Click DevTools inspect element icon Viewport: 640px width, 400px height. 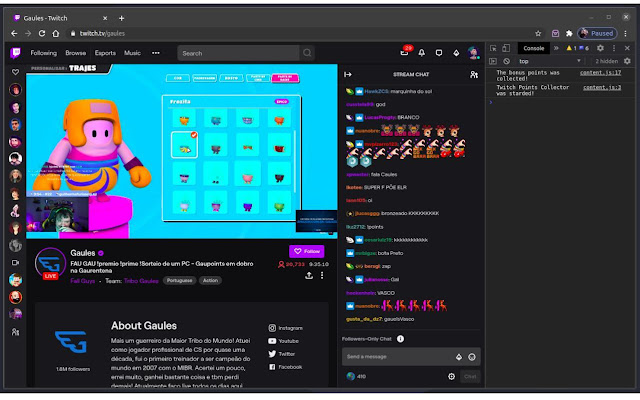tap(493, 48)
